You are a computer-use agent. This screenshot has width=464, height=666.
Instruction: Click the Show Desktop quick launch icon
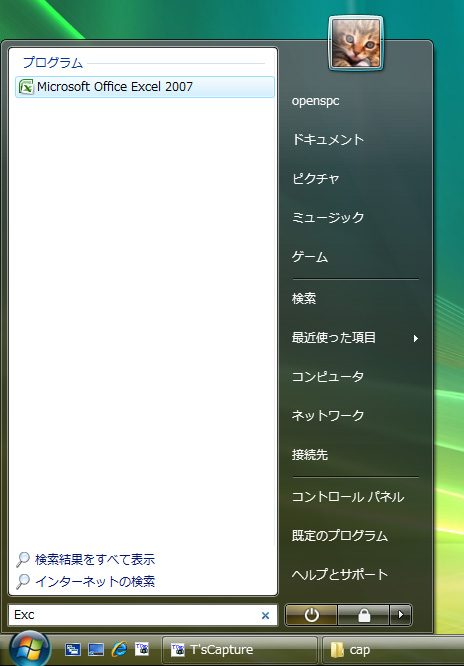pos(96,649)
